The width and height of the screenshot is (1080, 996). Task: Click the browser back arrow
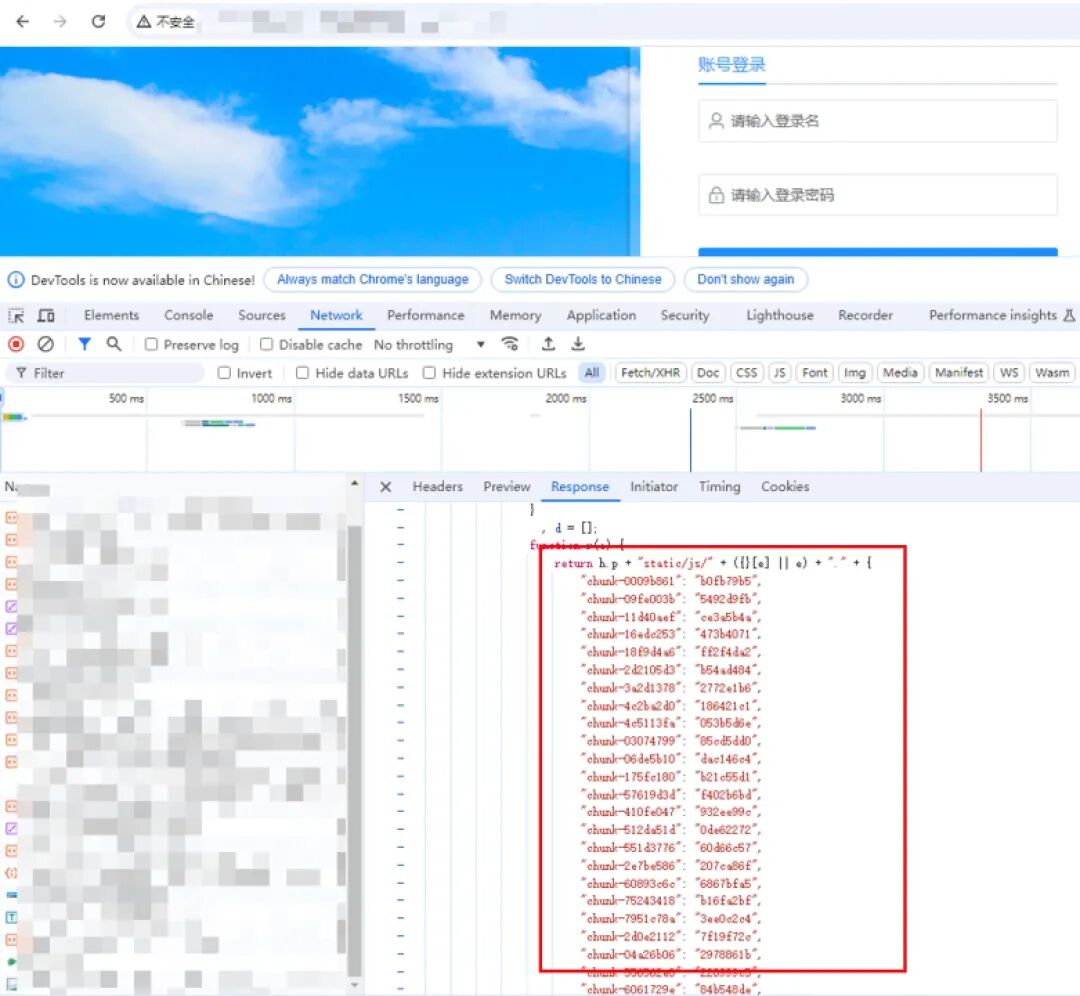click(23, 21)
